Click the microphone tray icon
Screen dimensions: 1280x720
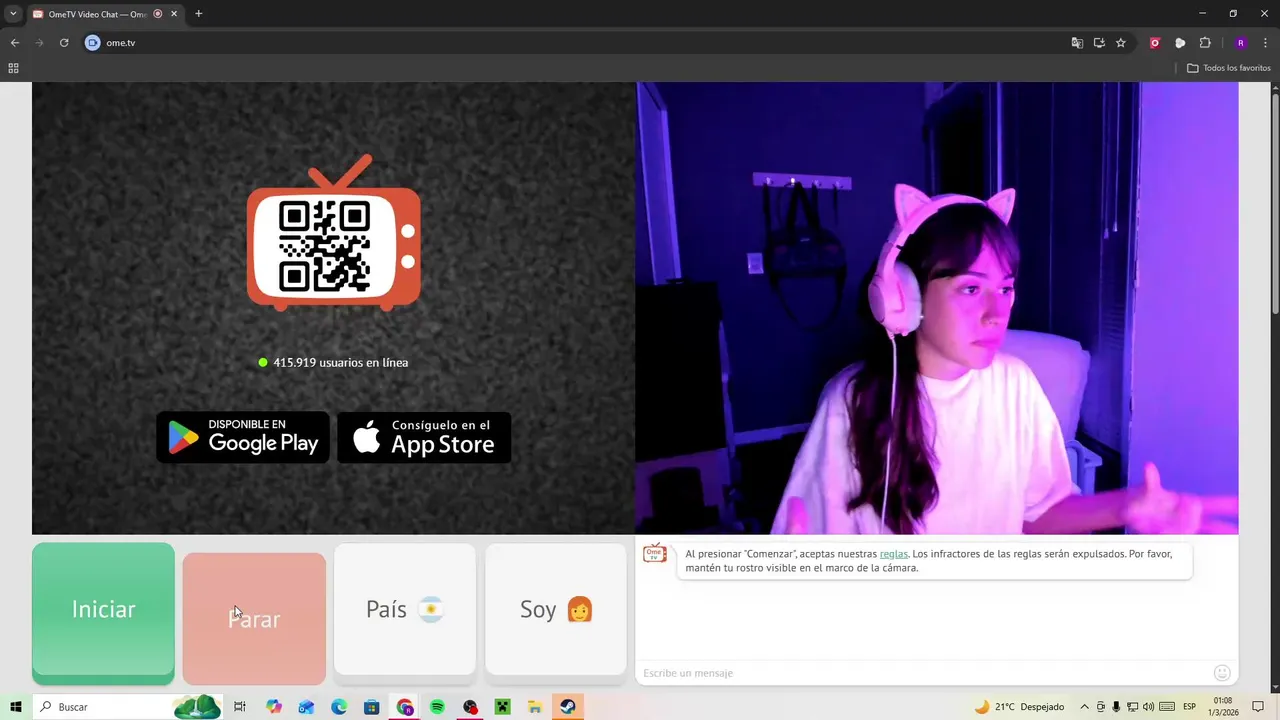point(1116,707)
